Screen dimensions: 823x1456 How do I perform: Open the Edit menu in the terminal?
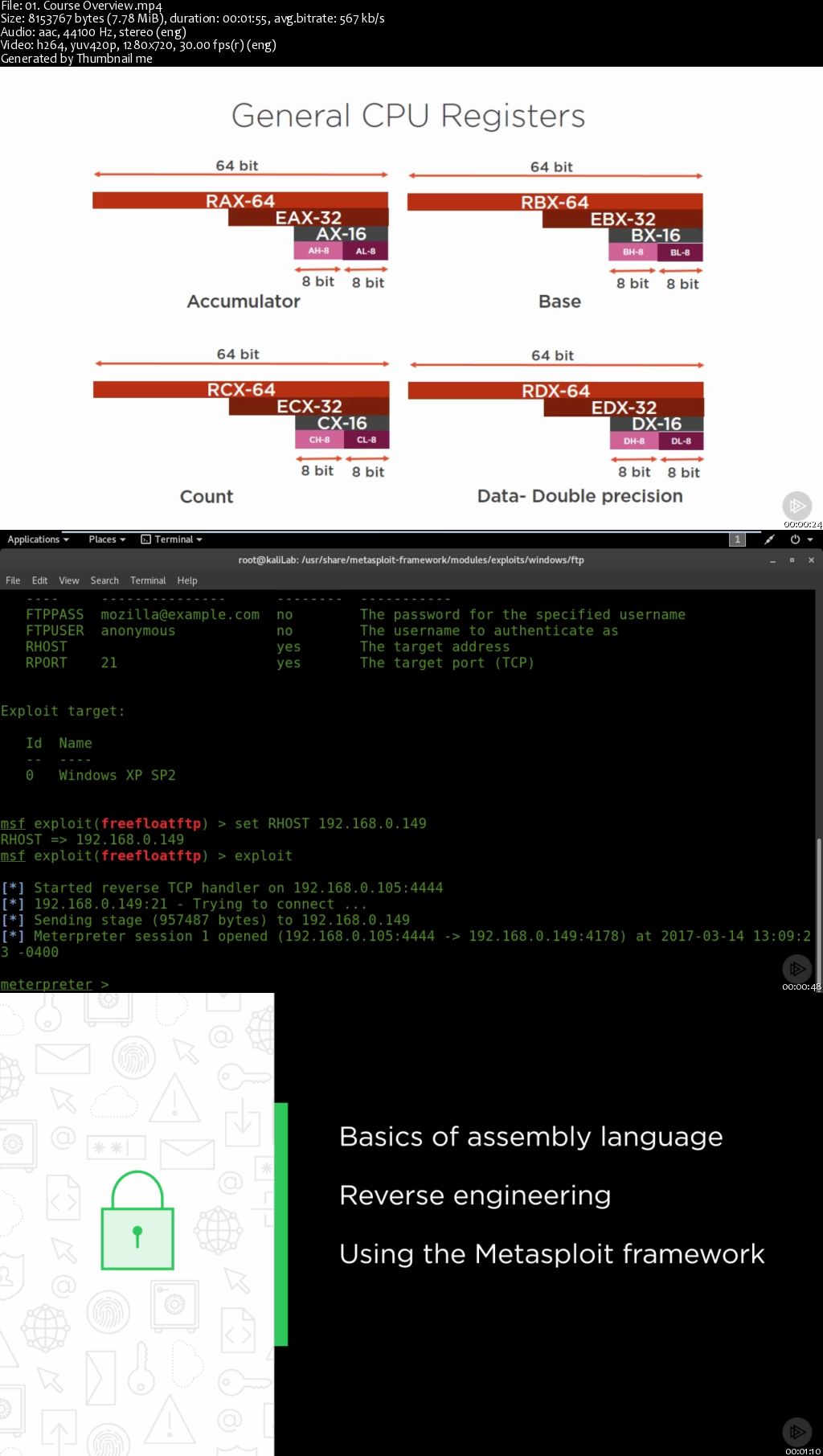click(x=39, y=580)
